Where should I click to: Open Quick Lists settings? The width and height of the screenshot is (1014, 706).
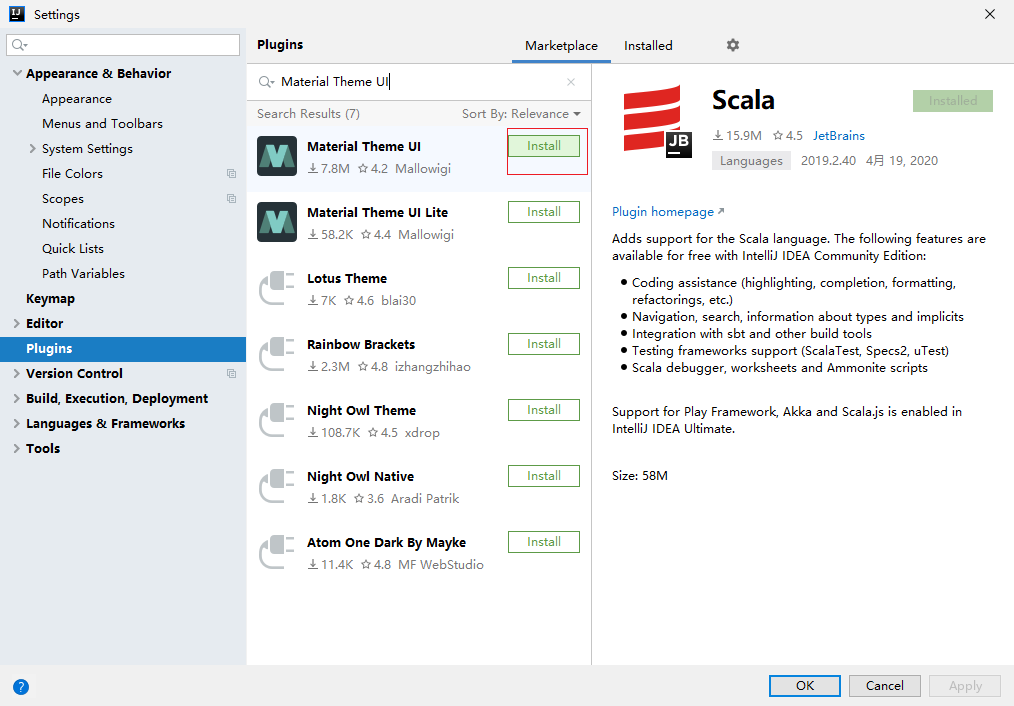click(72, 249)
